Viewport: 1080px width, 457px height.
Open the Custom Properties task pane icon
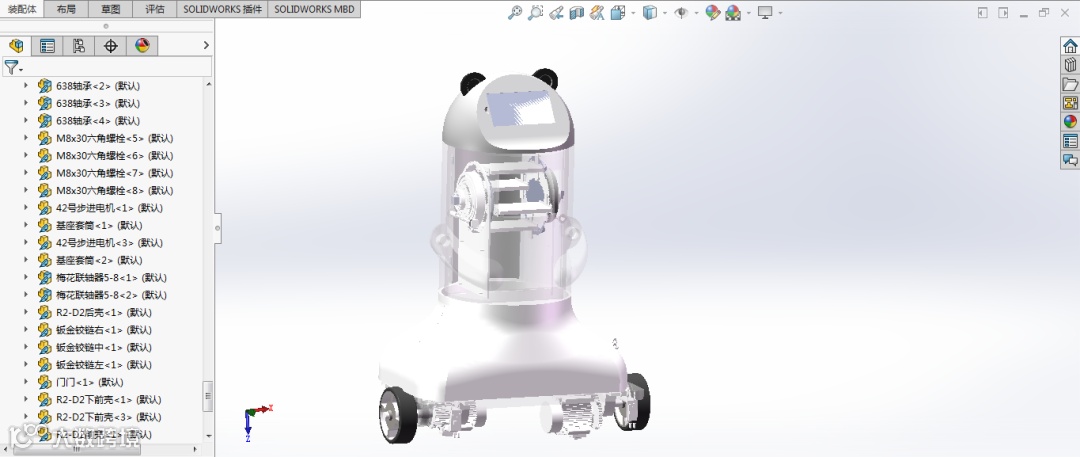tap(1070, 141)
